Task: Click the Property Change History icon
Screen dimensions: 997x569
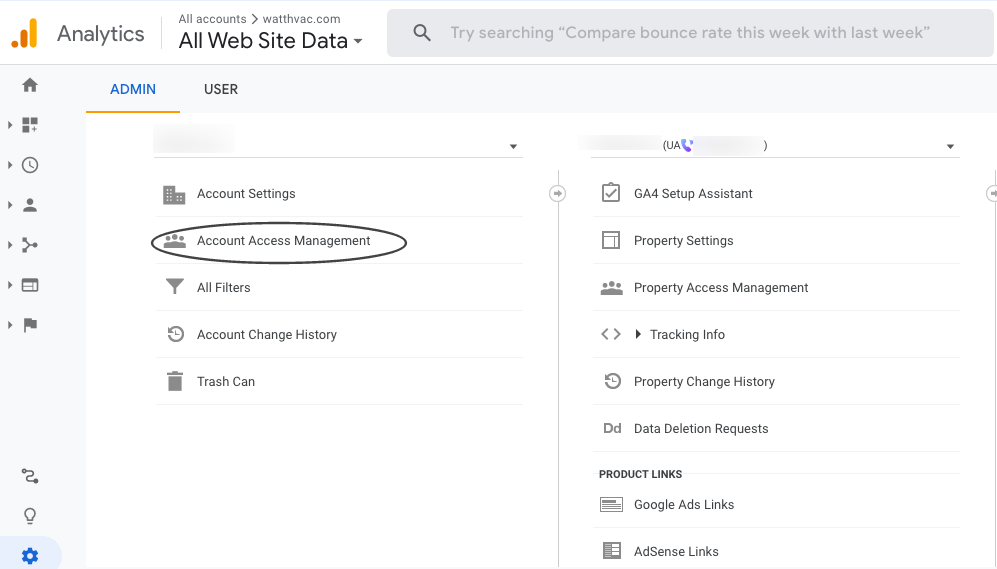Action: tap(612, 381)
